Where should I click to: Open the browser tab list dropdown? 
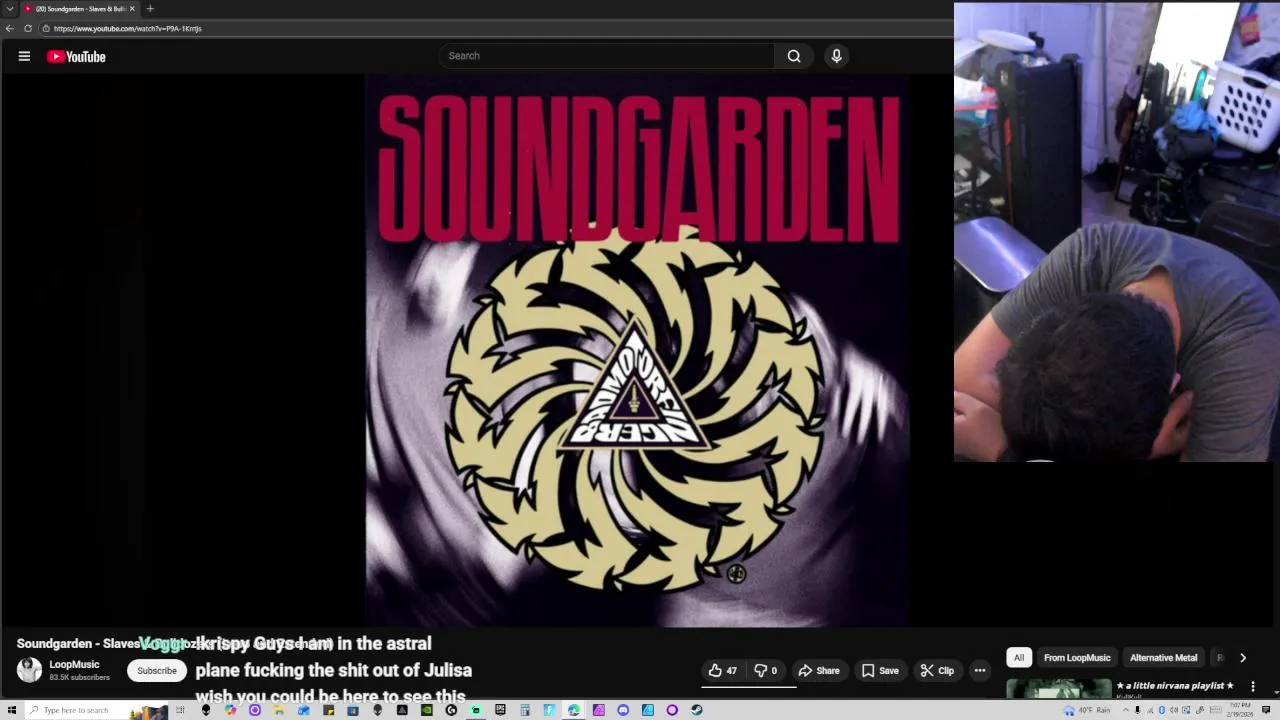(10, 9)
